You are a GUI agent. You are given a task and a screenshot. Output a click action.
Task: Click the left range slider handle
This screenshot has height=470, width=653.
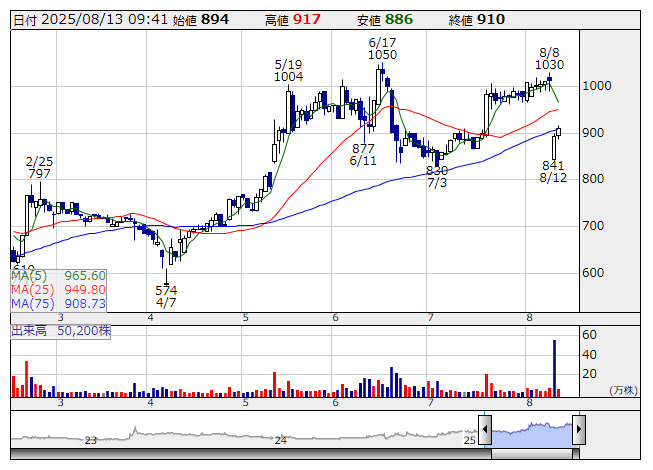(485, 431)
